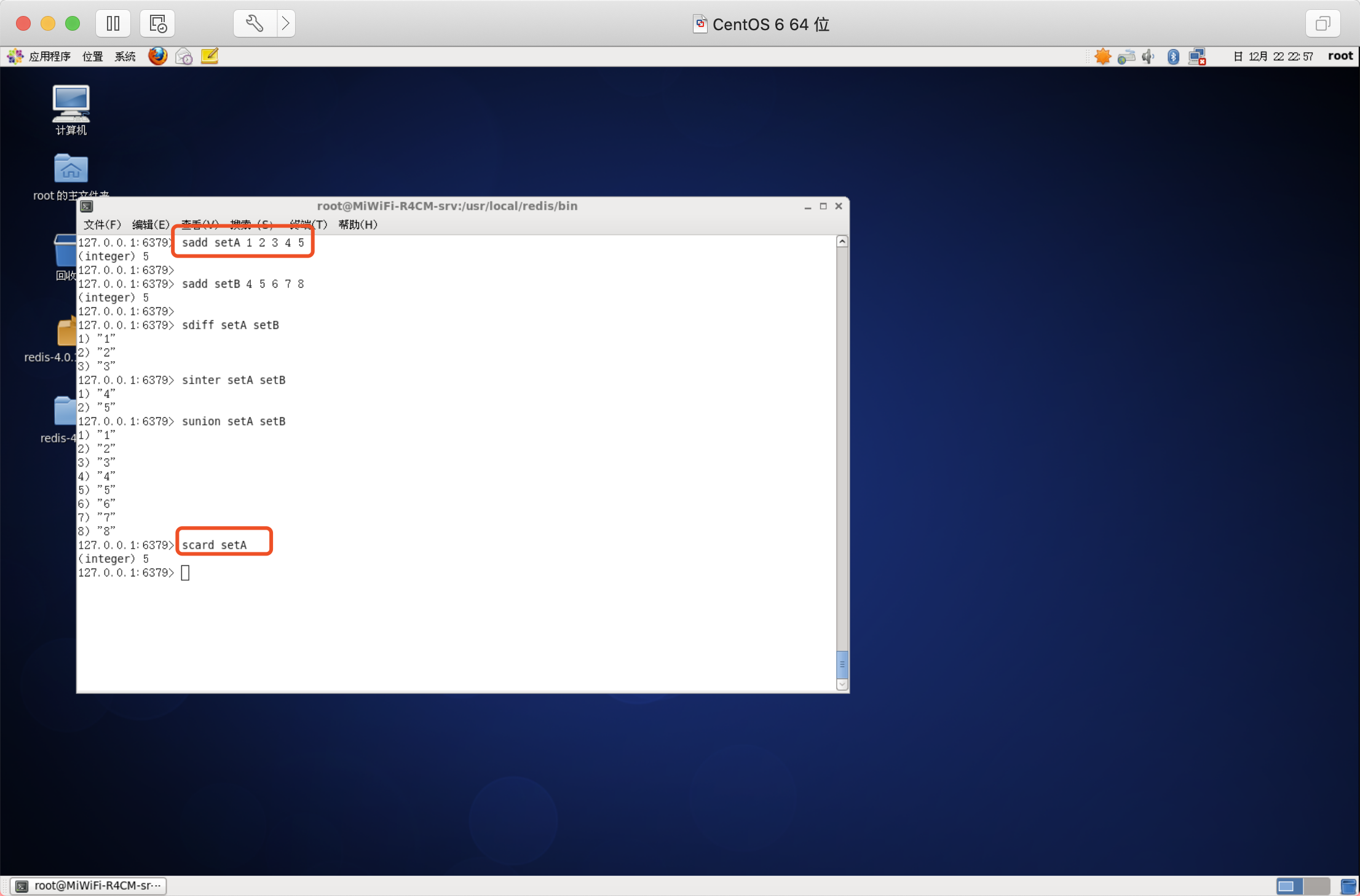Launch Firefox from the top panel

[x=157, y=57]
